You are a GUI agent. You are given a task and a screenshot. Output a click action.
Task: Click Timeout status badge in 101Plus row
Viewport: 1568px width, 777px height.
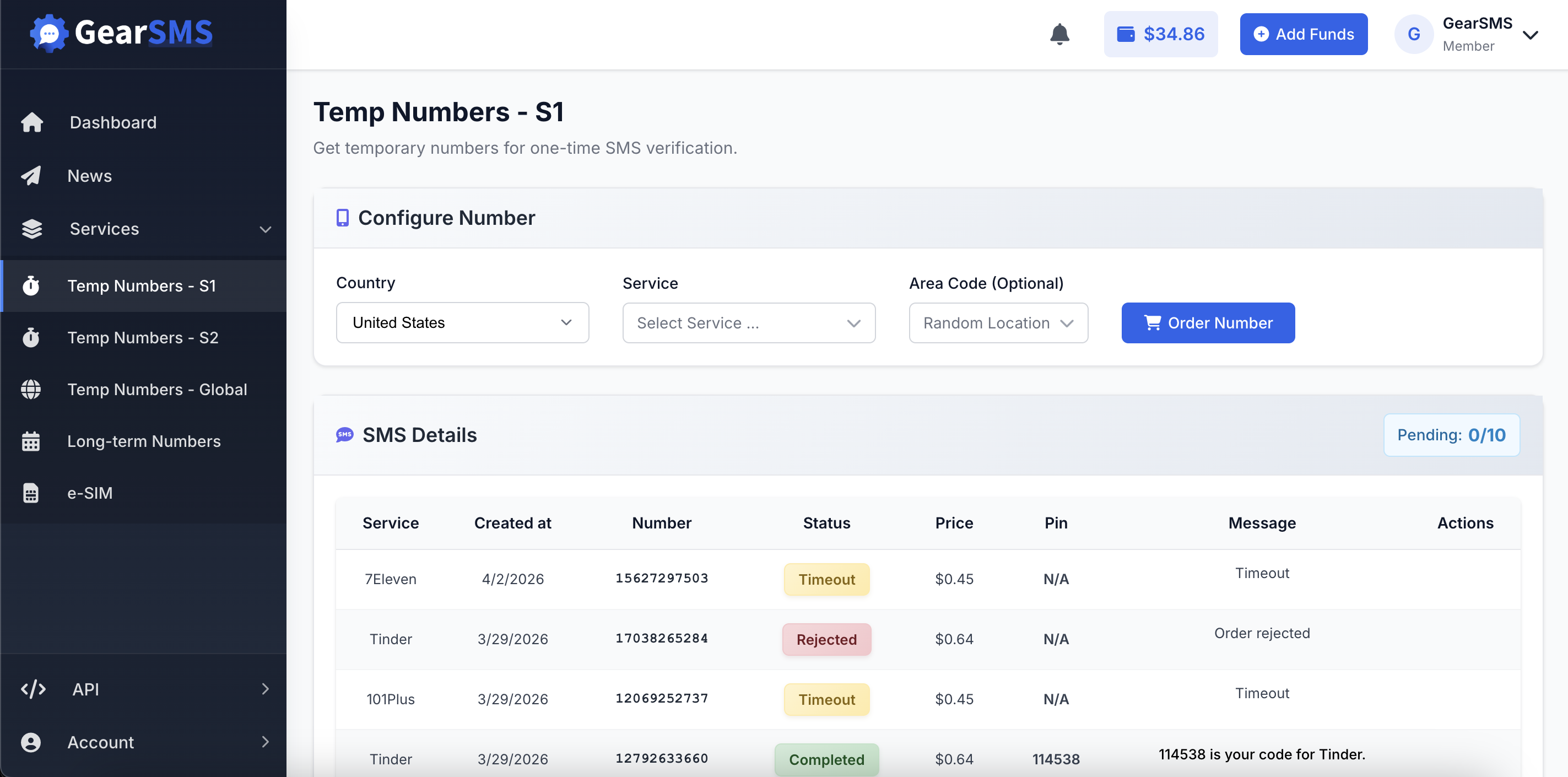tap(826, 700)
